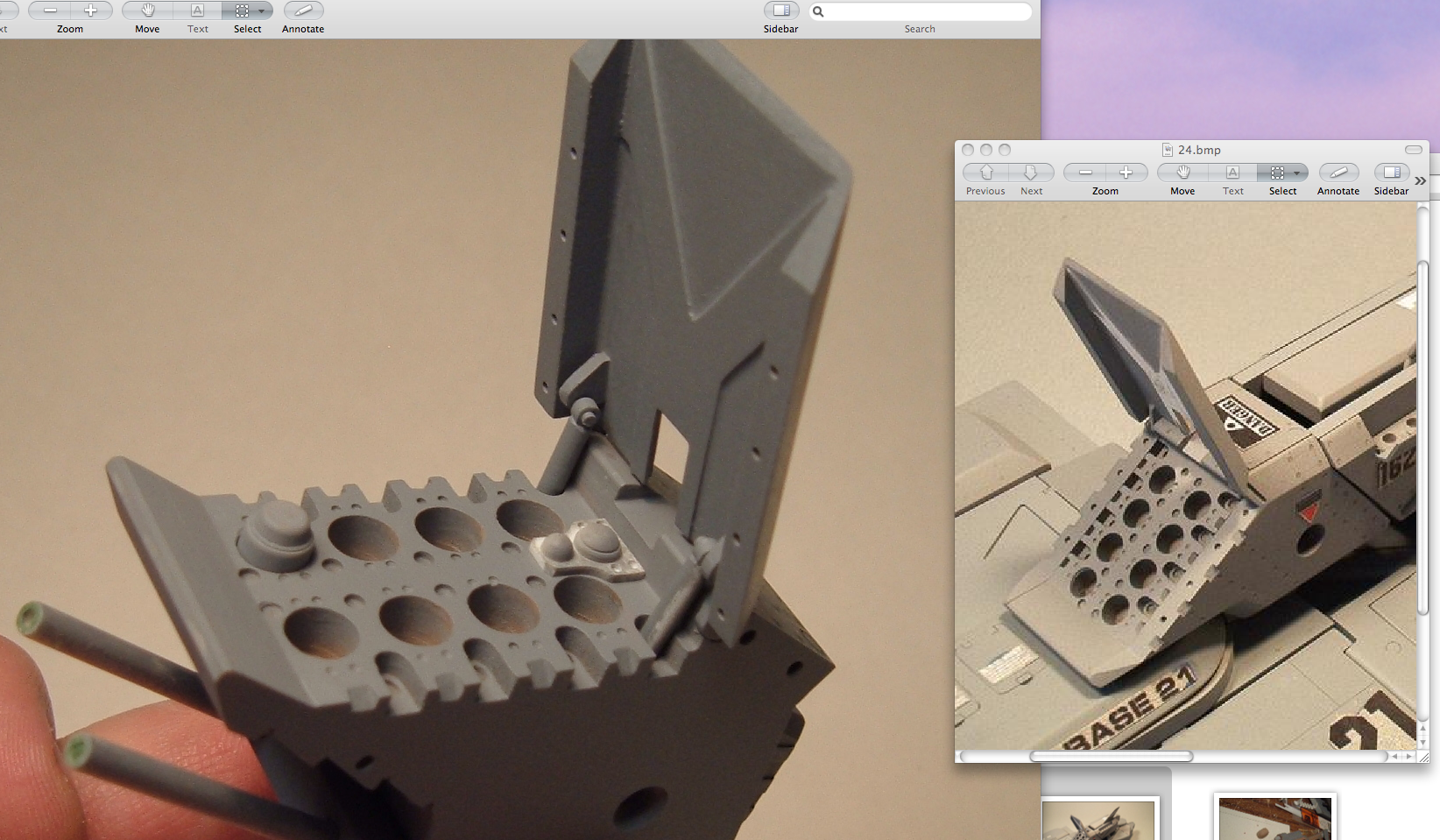1440x840 pixels.
Task: Zoom out in the large Preview window
Action: coord(50,11)
